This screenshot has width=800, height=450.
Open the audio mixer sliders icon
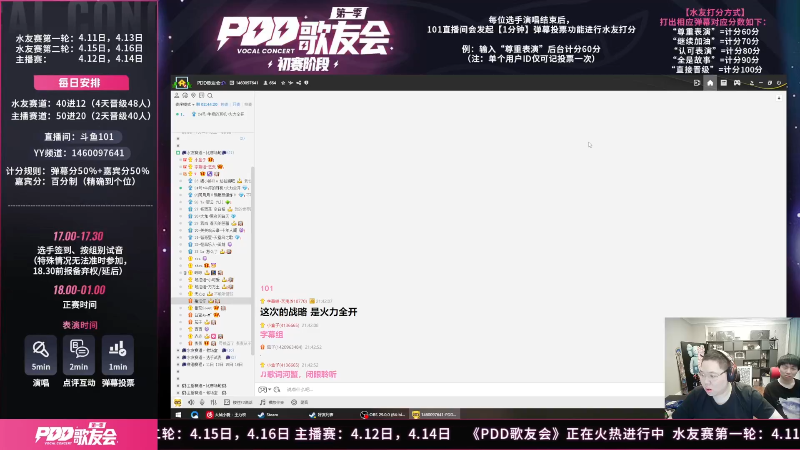[x=214, y=403]
